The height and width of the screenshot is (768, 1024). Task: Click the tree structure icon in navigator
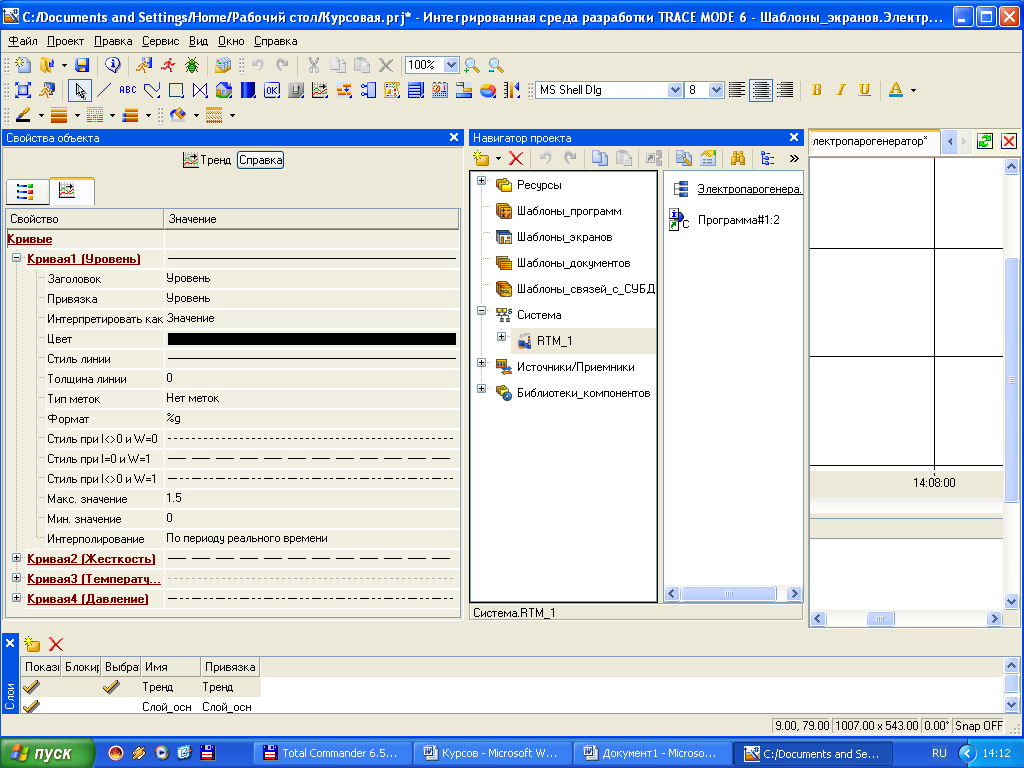[767, 158]
